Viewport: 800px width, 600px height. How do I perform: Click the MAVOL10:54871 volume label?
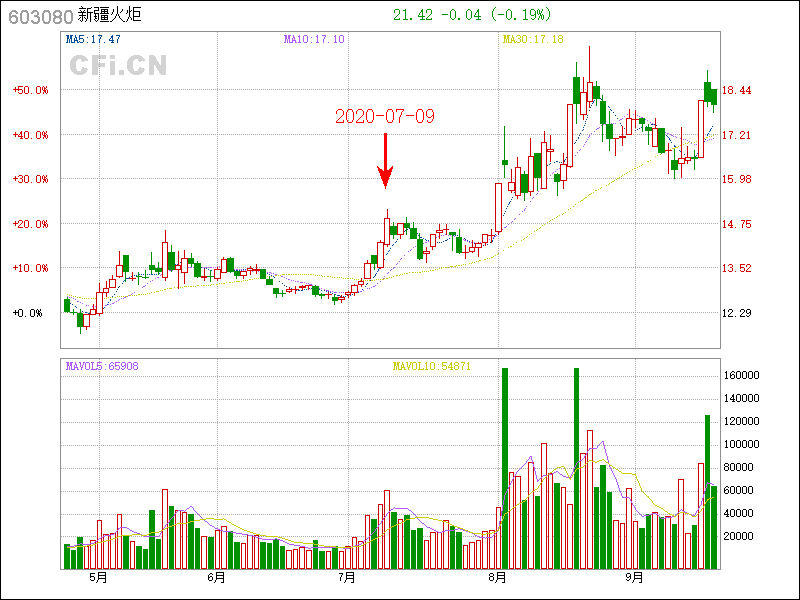point(432,366)
